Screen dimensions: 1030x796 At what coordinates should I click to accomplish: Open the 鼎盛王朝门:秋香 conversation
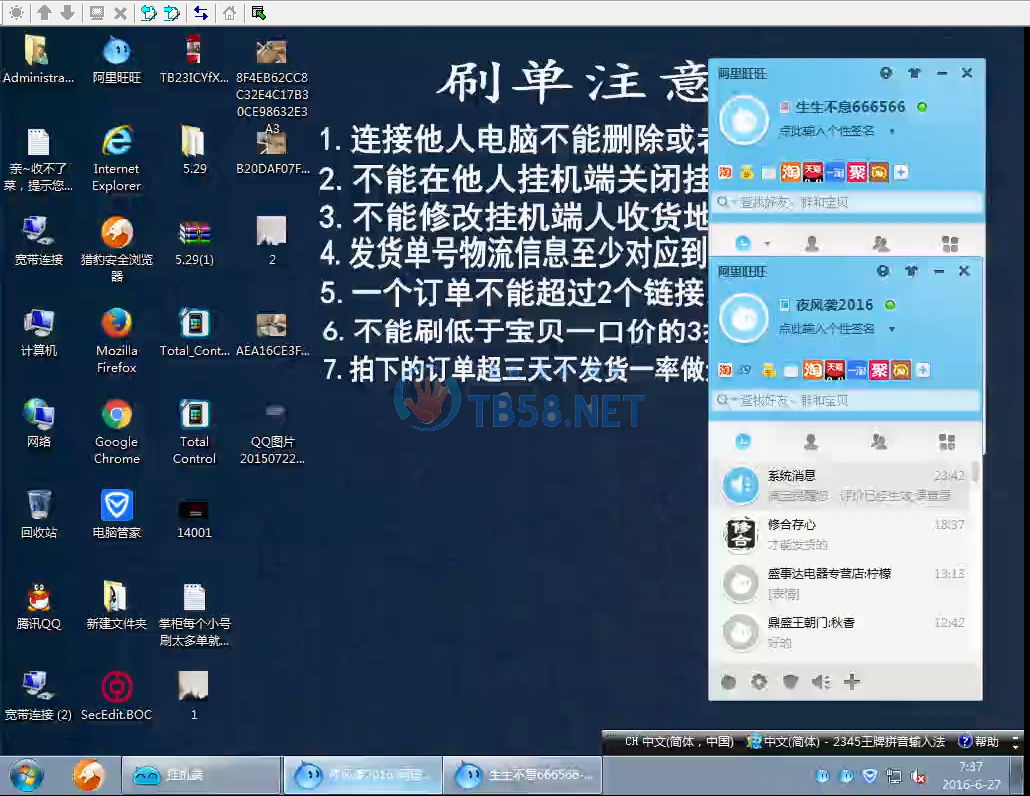(843, 632)
